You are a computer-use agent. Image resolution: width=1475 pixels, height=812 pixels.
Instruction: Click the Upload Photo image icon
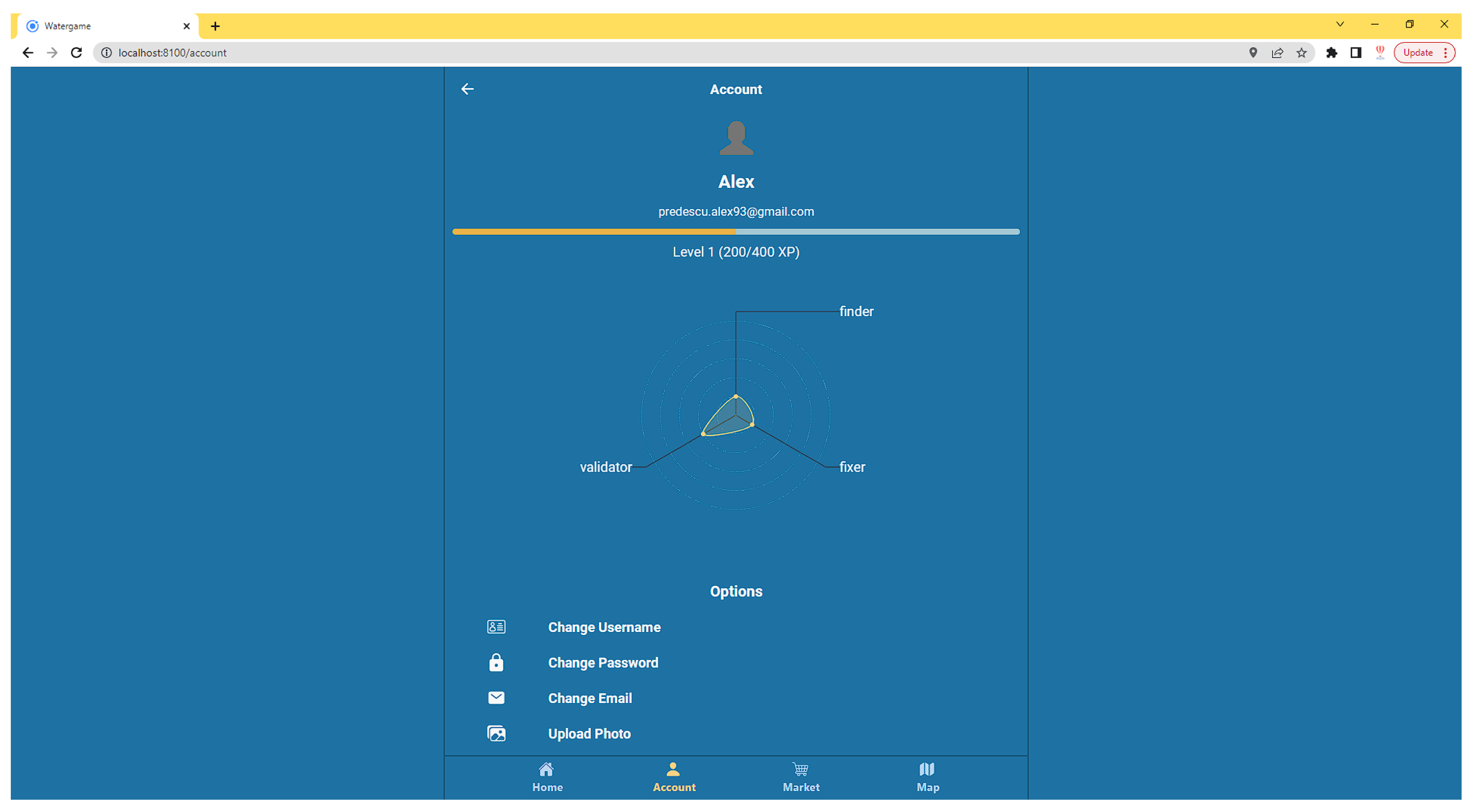496,733
